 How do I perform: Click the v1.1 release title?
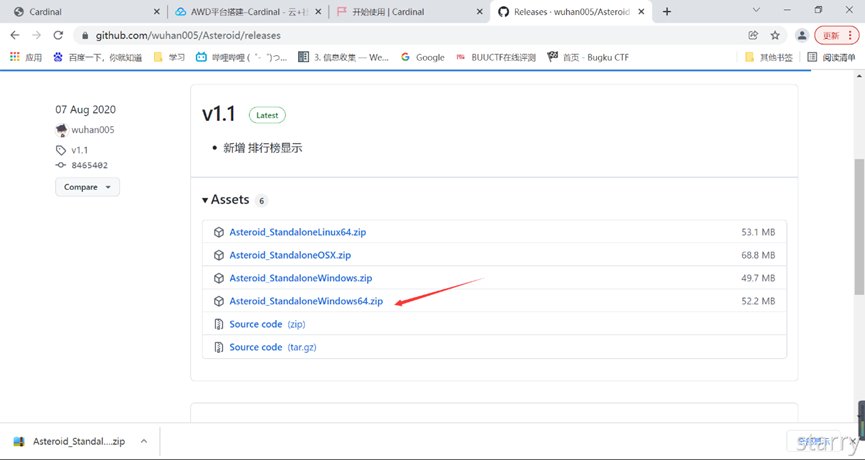coord(218,114)
